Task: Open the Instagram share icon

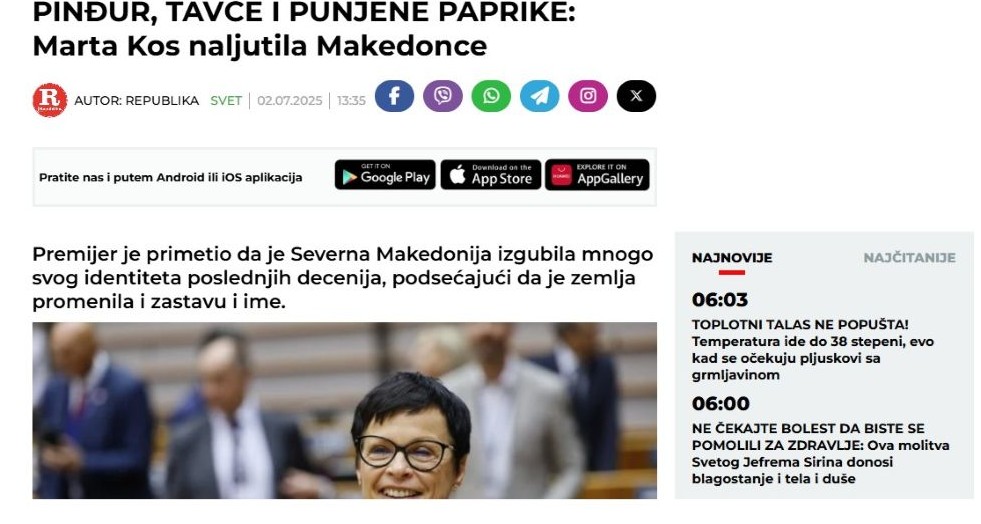Action: pyautogui.click(x=588, y=96)
